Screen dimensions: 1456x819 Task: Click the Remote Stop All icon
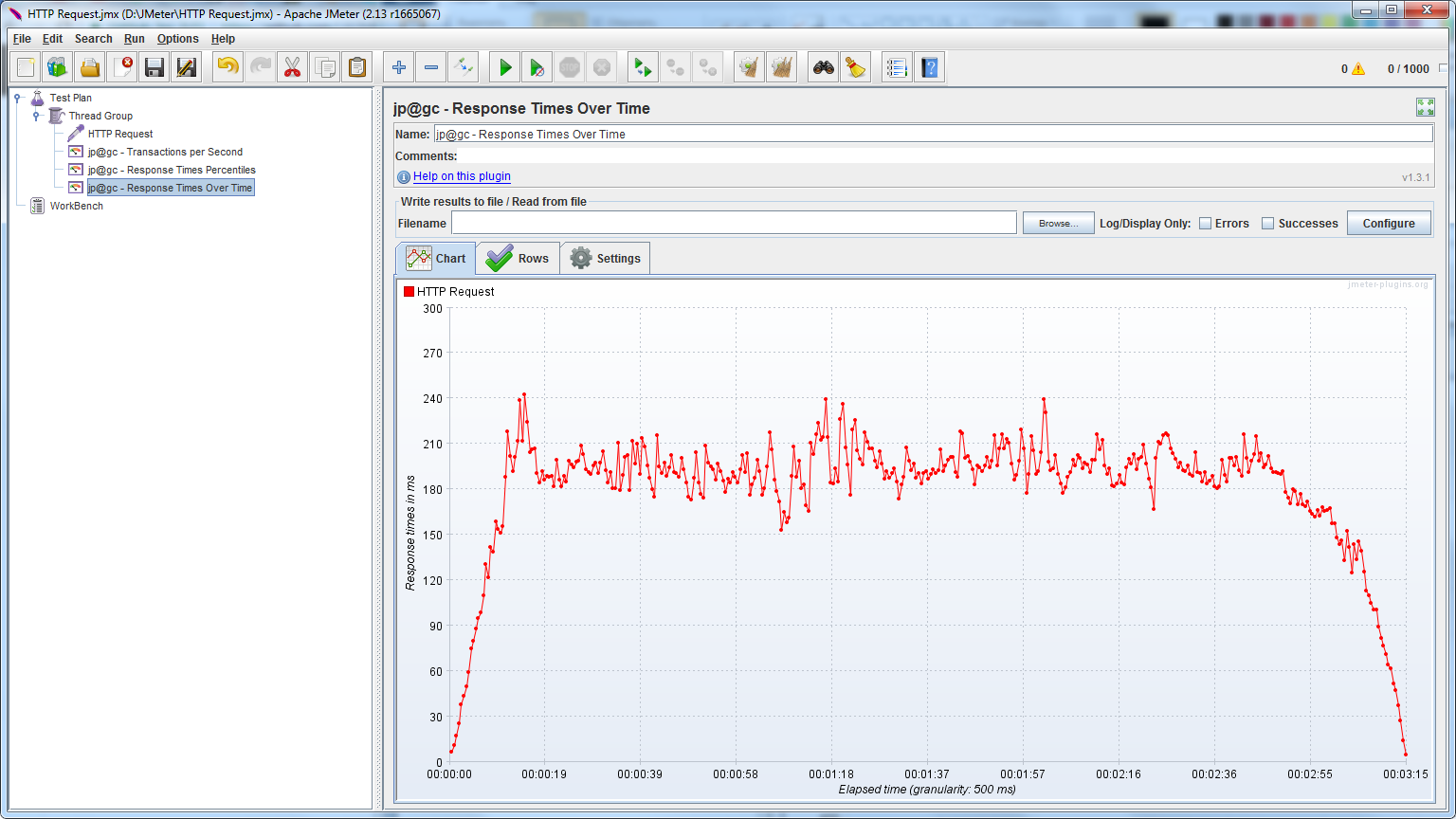676,67
